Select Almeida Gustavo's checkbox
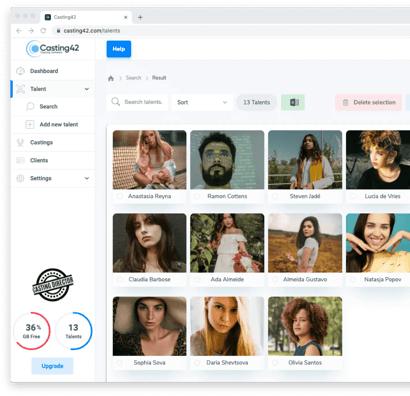The image size is (410, 396). pos(275,279)
